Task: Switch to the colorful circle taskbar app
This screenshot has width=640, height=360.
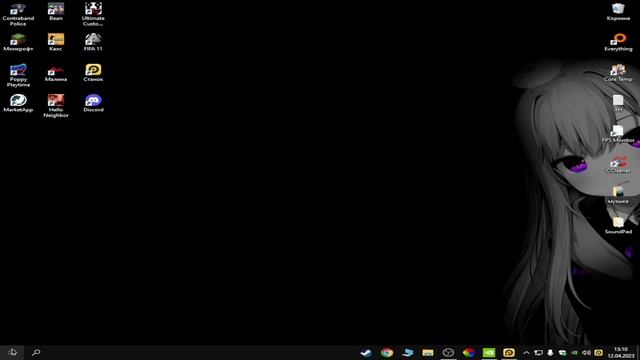Action: pos(469,353)
